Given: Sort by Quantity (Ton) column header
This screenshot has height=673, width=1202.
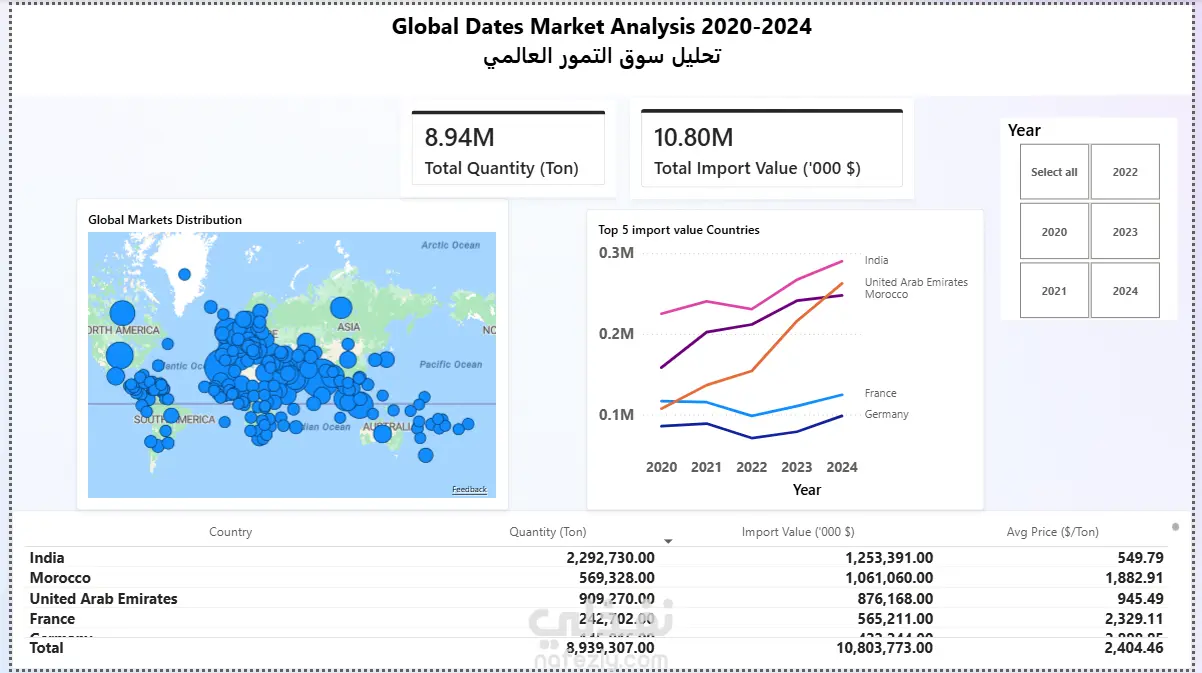Looking at the screenshot, I should (x=547, y=532).
